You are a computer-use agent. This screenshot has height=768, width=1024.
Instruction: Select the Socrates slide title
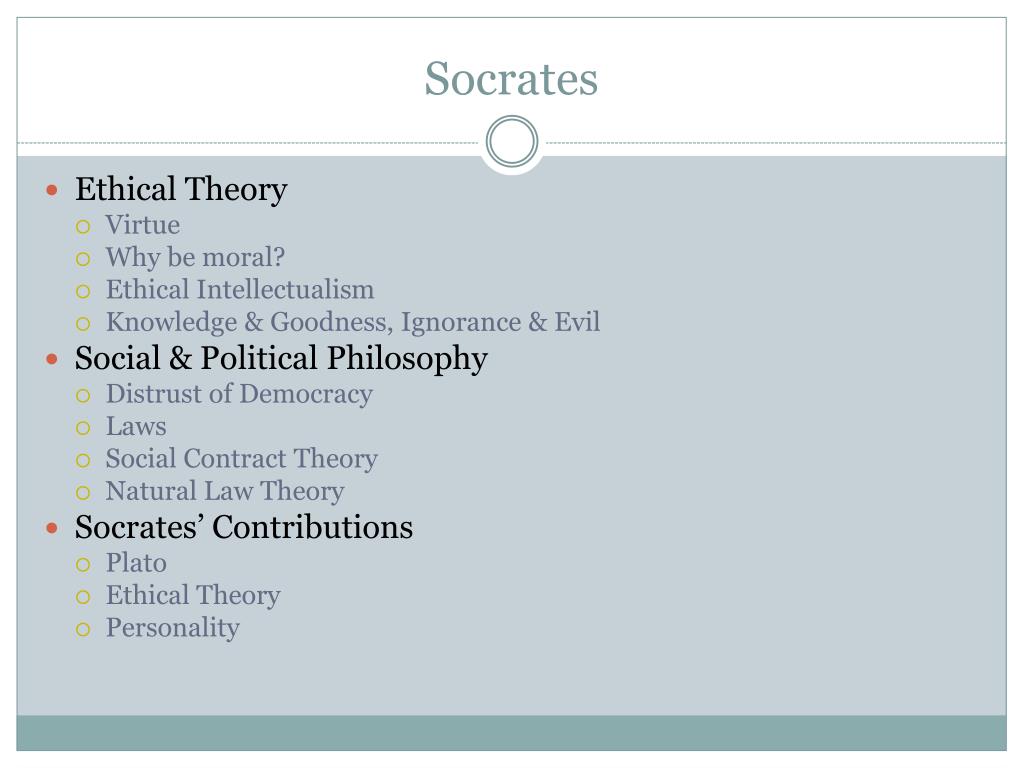[x=511, y=78]
